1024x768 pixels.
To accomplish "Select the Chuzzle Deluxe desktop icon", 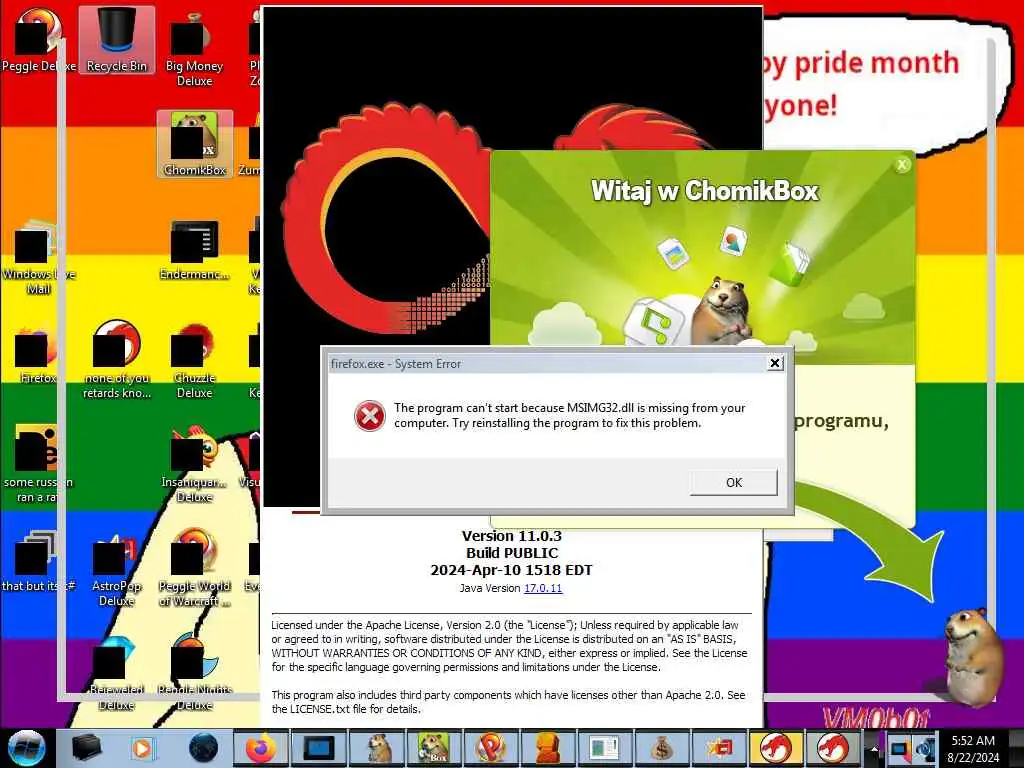I will tap(194, 360).
